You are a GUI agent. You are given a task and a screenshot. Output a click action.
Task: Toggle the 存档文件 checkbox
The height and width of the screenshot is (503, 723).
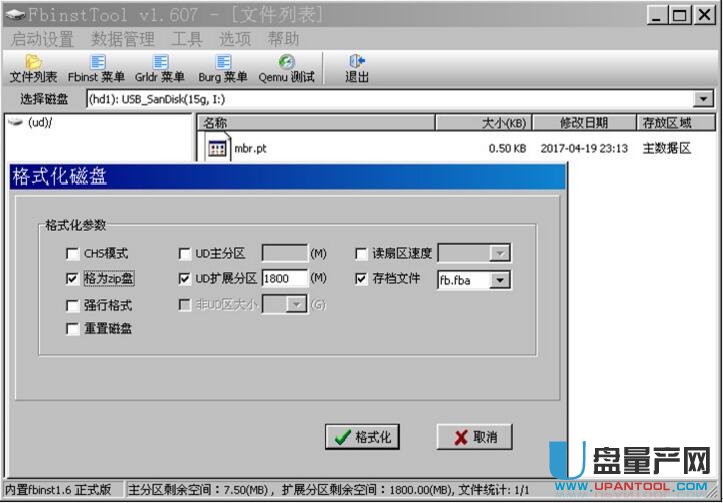pos(362,280)
